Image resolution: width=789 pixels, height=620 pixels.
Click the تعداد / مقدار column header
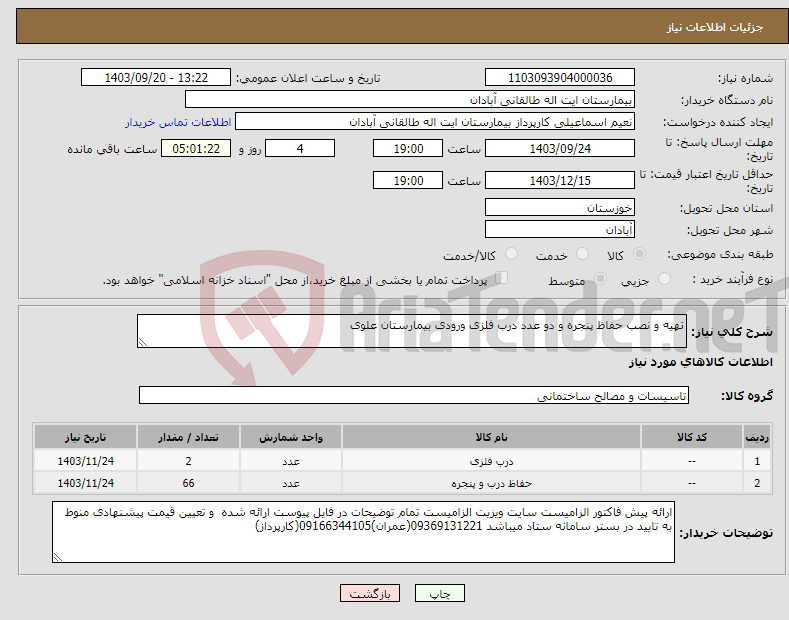[x=188, y=437]
